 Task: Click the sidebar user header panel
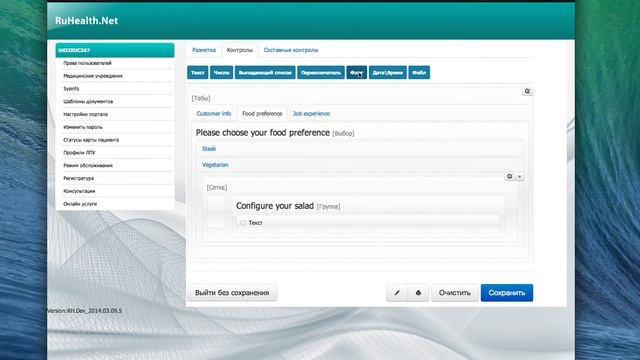tap(115, 50)
